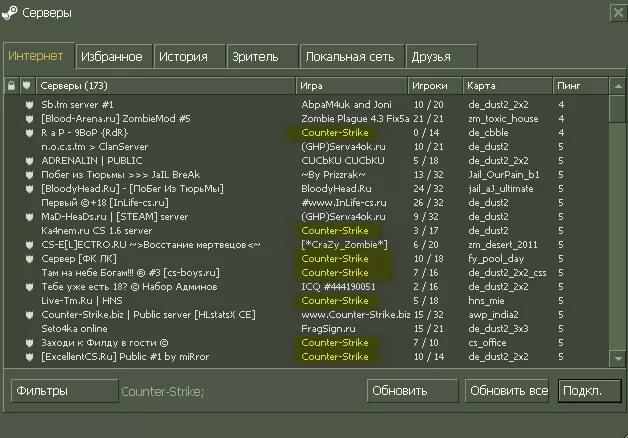Click game name ~By Prizzrak~
The width and height of the screenshot is (628, 438).
[x=333, y=175]
